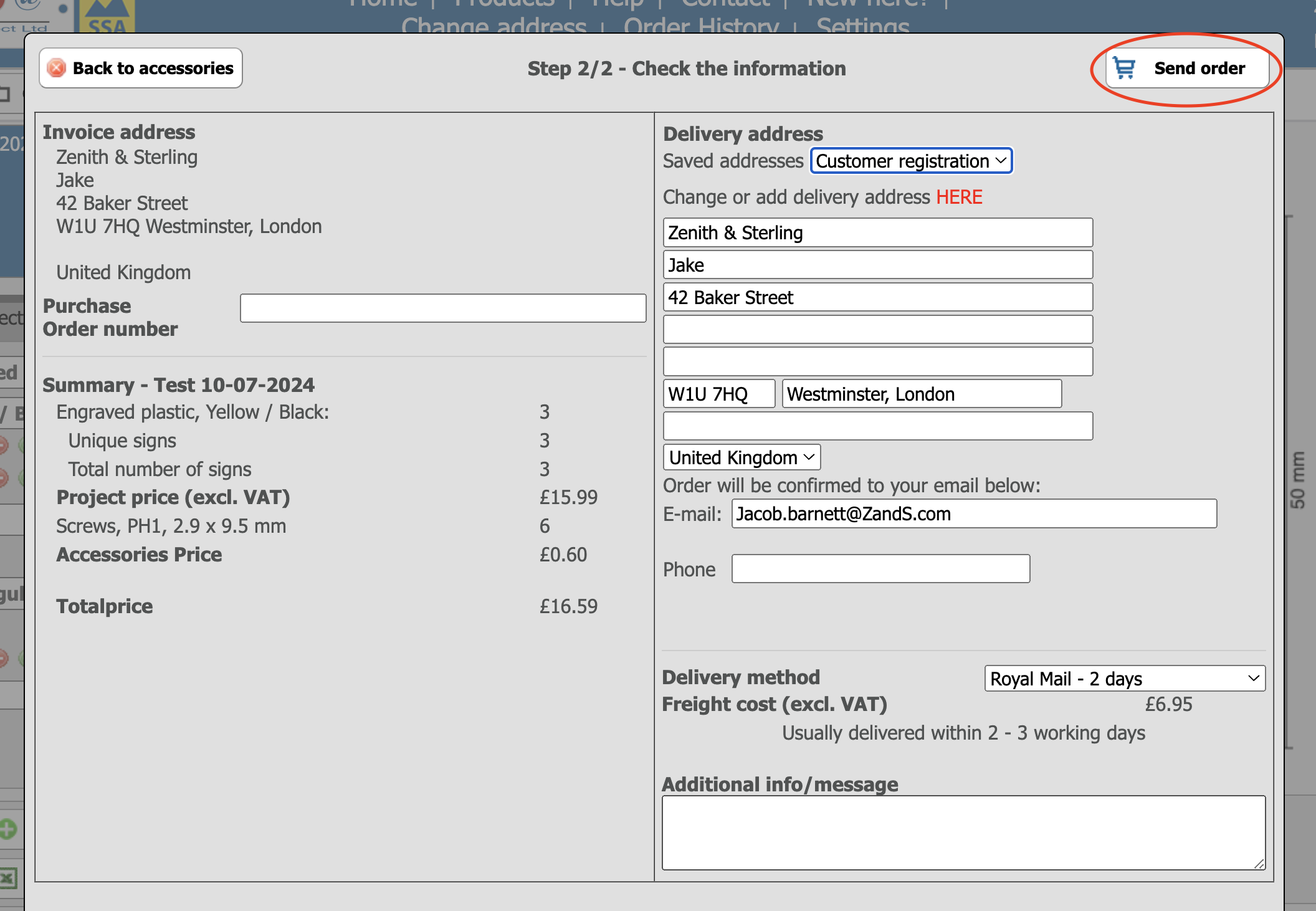Open the United Kingdom country dropdown
This screenshot has width=1316, height=911.
click(741, 457)
